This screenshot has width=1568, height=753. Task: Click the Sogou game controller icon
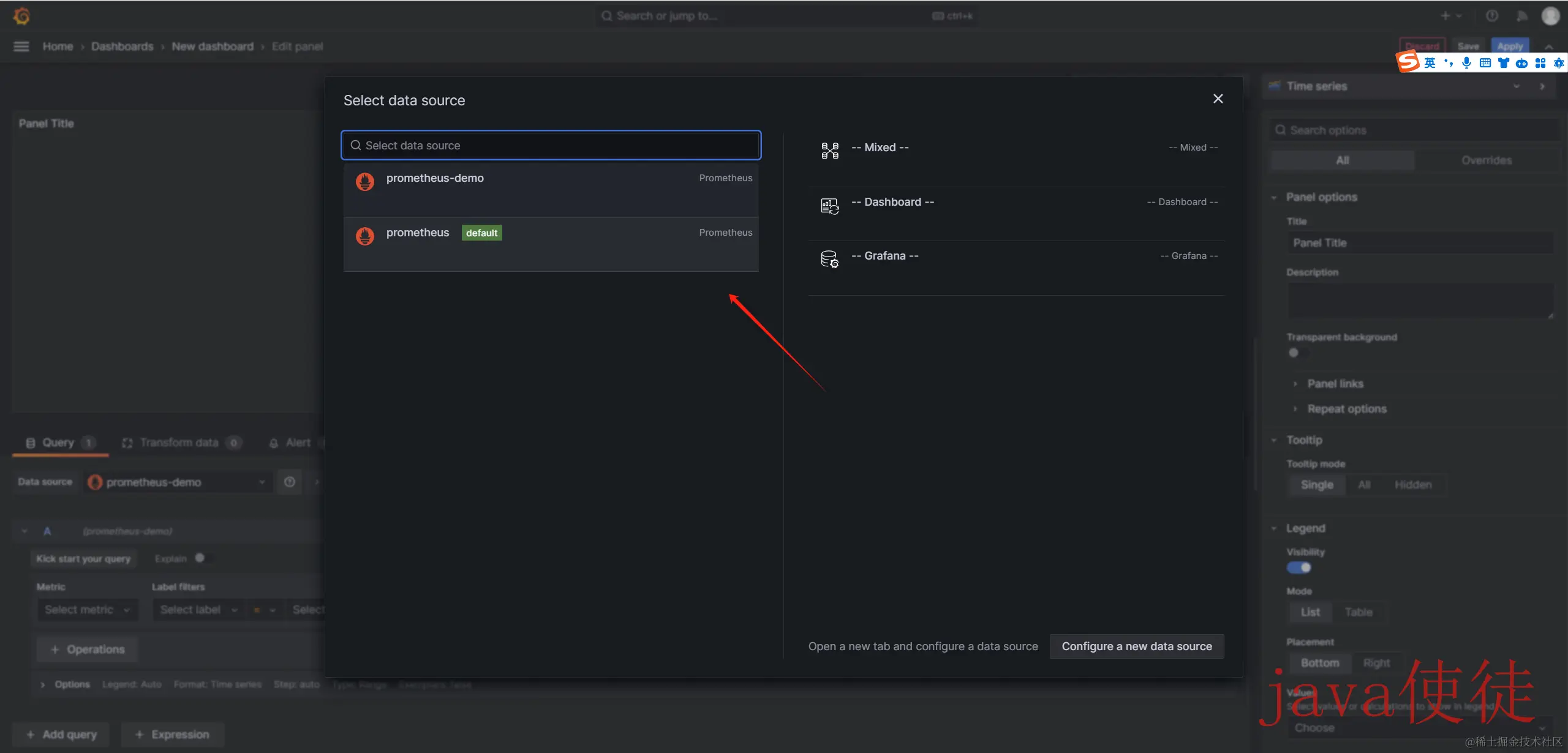pyautogui.click(x=1521, y=63)
